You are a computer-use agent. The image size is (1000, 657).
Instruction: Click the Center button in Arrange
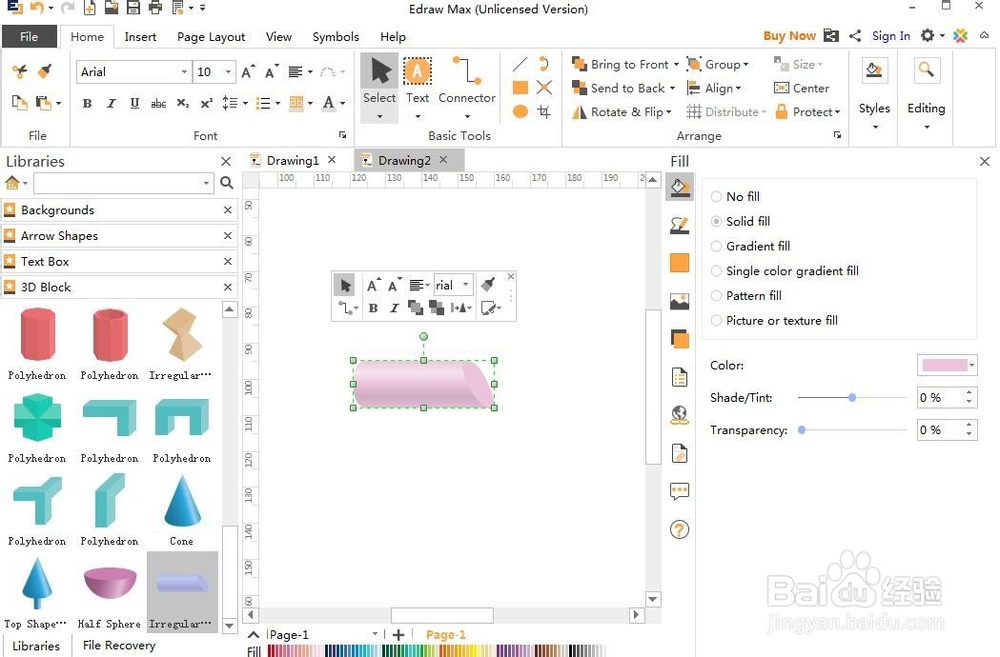[802, 88]
